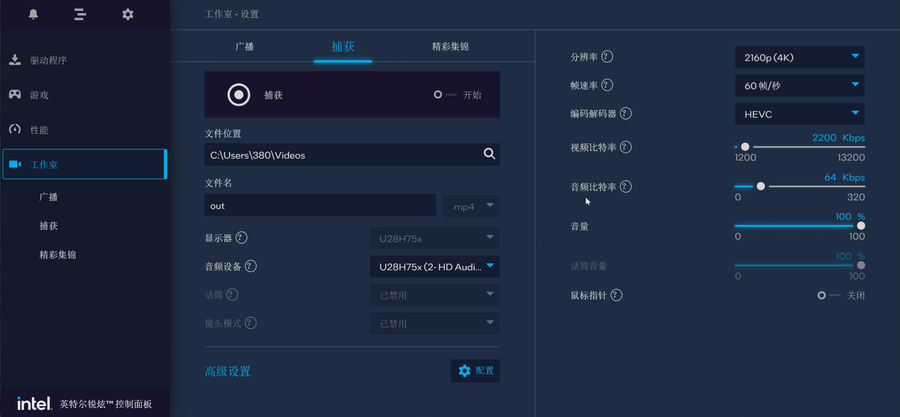Click the 音频比特率 slider handle

761,186
